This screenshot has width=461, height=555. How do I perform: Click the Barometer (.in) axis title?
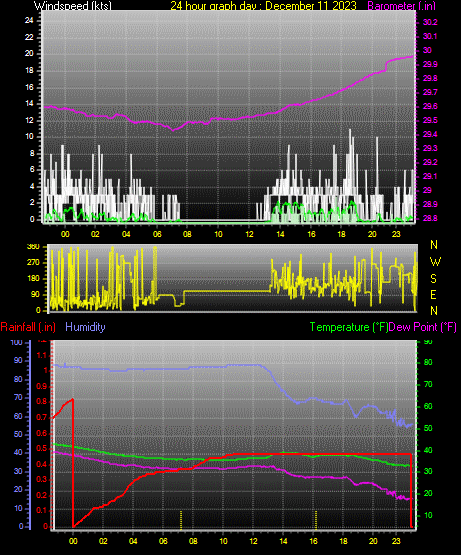(x=402, y=6)
